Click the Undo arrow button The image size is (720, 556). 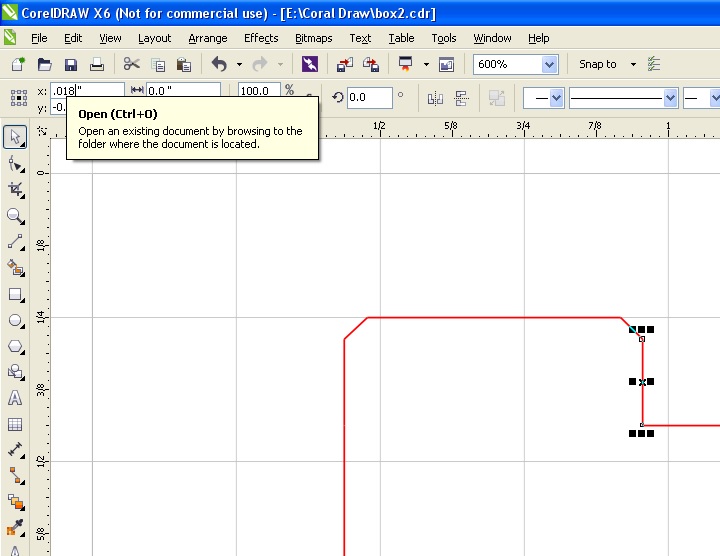click(x=219, y=64)
